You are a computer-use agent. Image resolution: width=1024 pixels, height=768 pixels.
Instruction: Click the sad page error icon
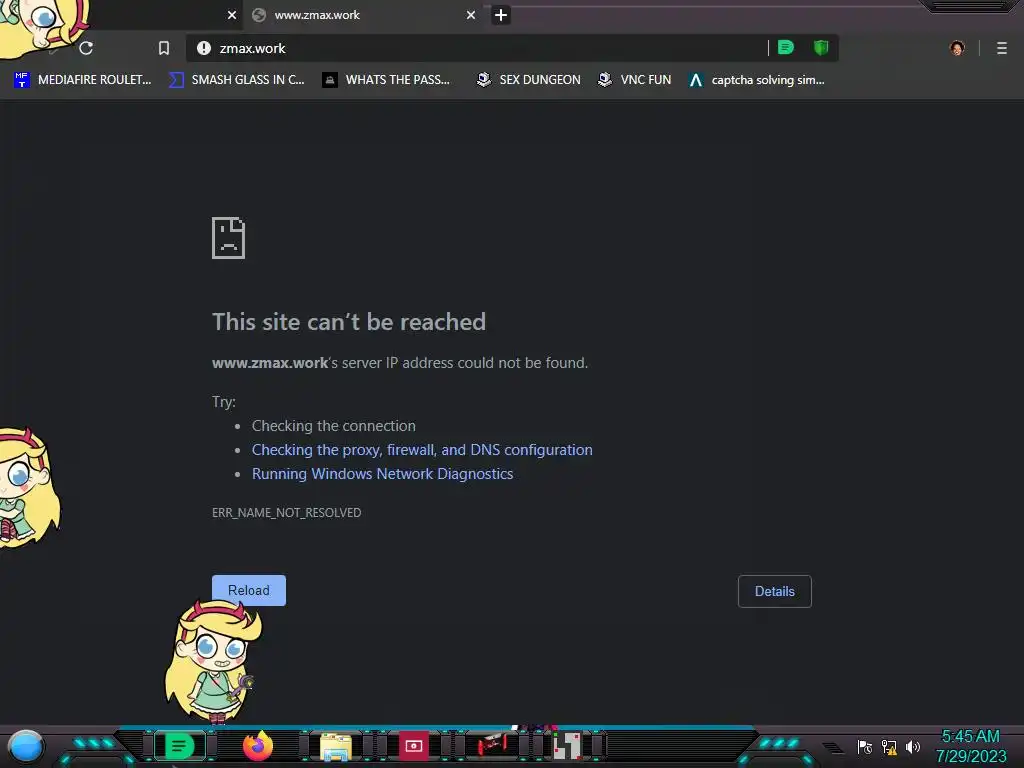[x=229, y=238]
